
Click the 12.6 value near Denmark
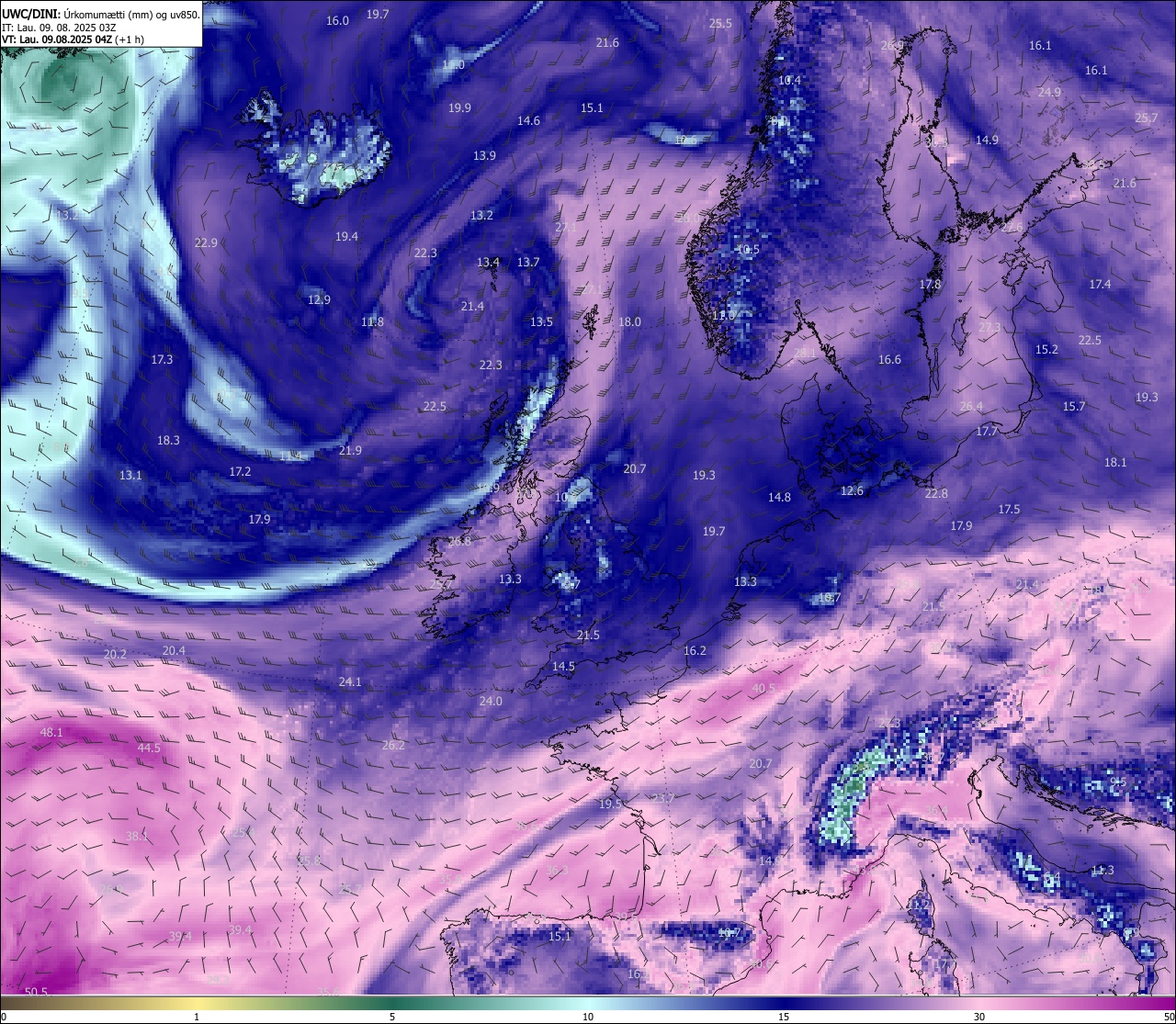(x=852, y=491)
